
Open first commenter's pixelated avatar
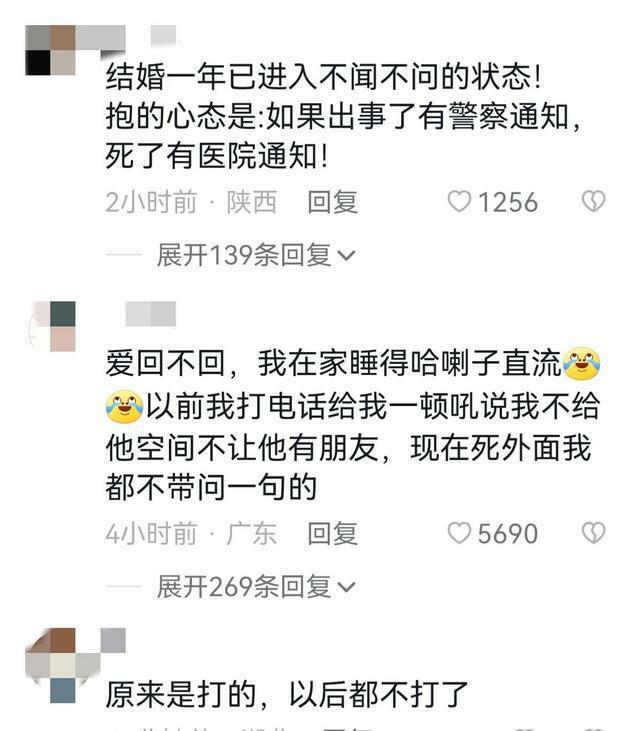pos(50,50)
